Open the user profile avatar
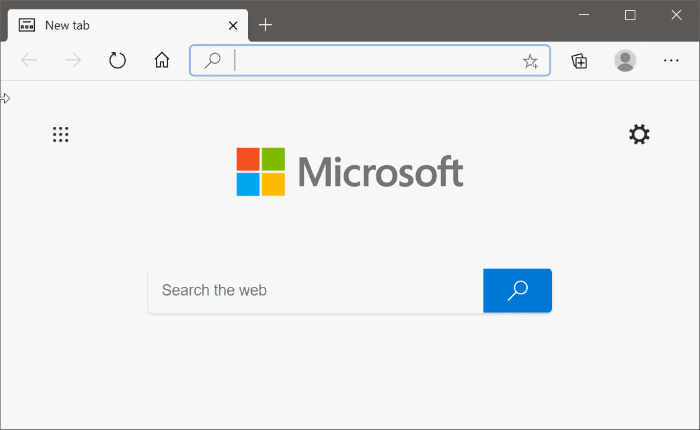Screen dimensions: 700x430 click(x=625, y=60)
